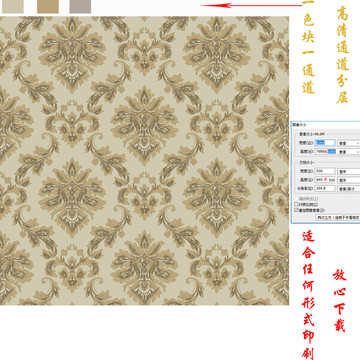Click the damask wallpaper pattern preview
Screen dimensions: 360x360
click(144, 160)
